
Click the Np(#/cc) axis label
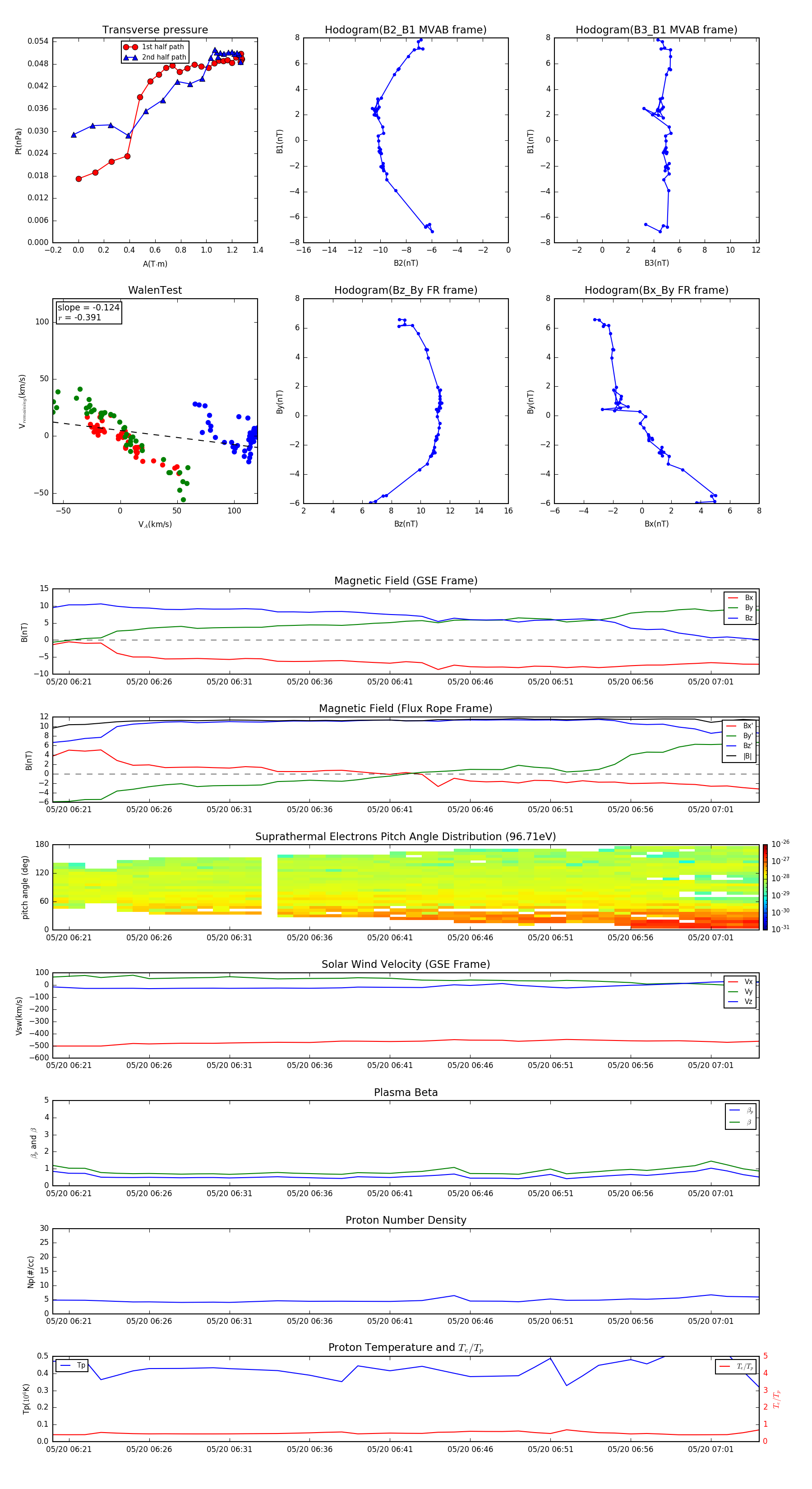tap(31, 1271)
